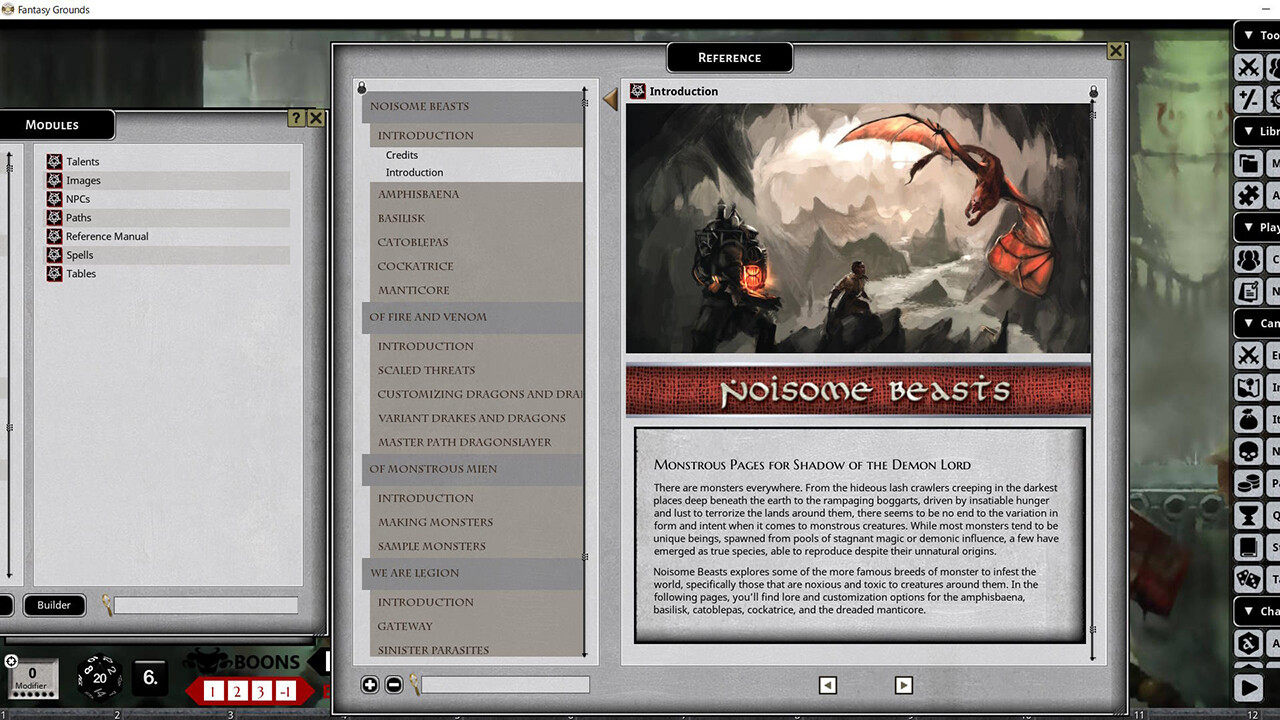Click the d6 die showing 6
1280x720 pixels.
150,677
